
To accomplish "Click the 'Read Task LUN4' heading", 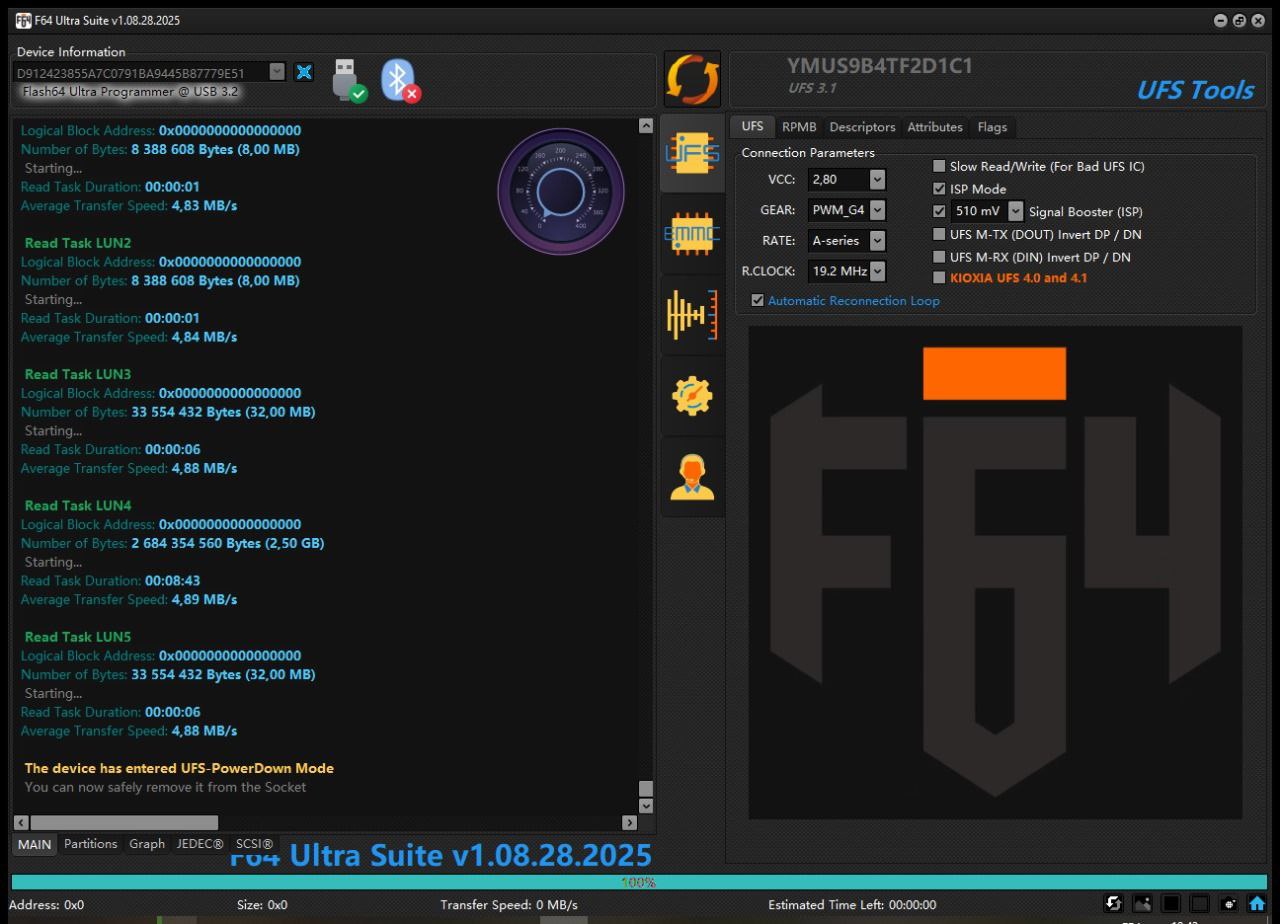I will (78, 505).
